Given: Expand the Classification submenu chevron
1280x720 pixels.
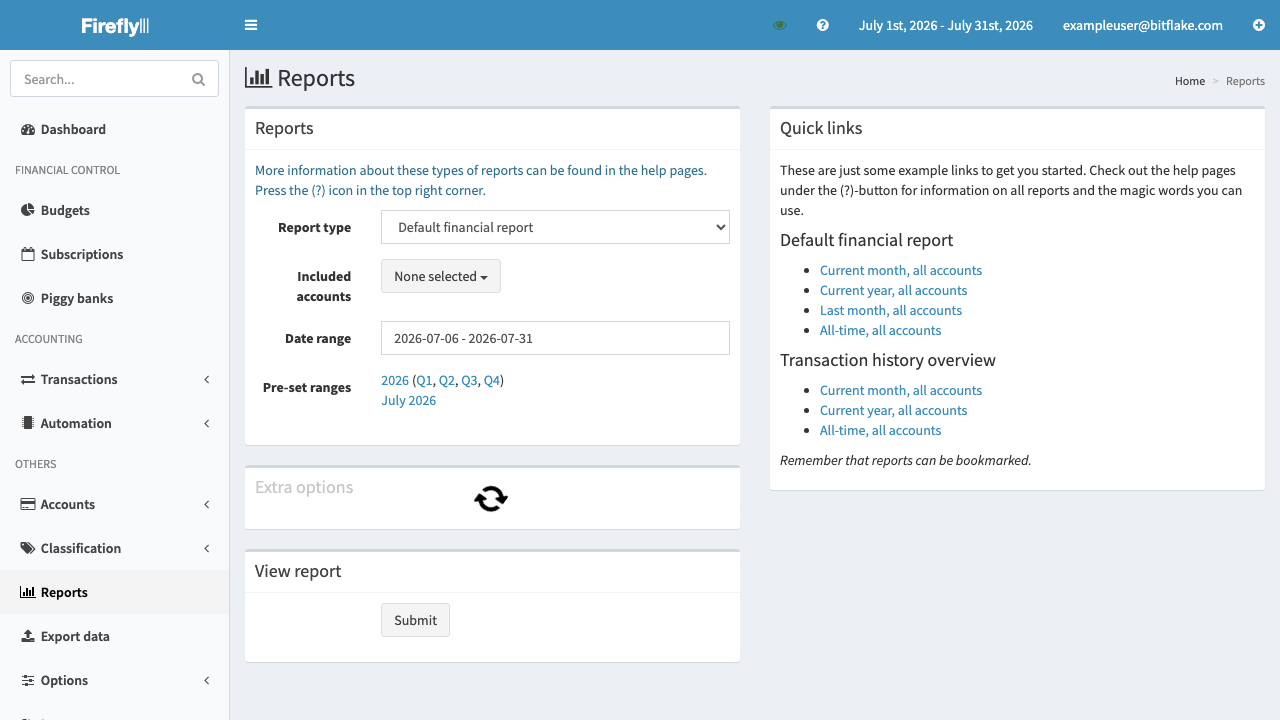Looking at the screenshot, I should pyautogui.click(x=207, y=548).
